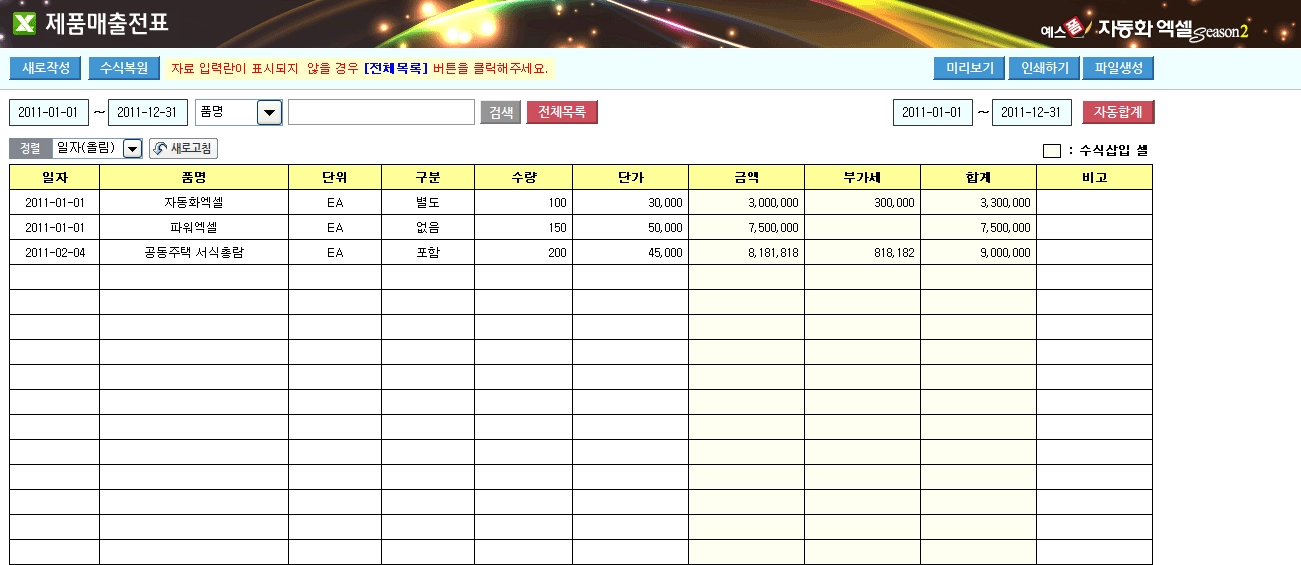
Task: Open the 품명 search field dropdown arrow
Action: [x=269, y=112]
